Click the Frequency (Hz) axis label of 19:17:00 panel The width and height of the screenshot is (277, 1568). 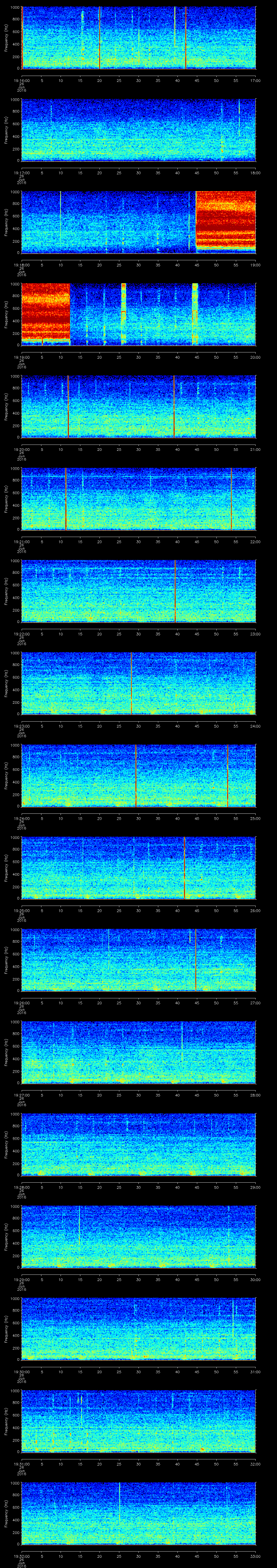(5, 129)
